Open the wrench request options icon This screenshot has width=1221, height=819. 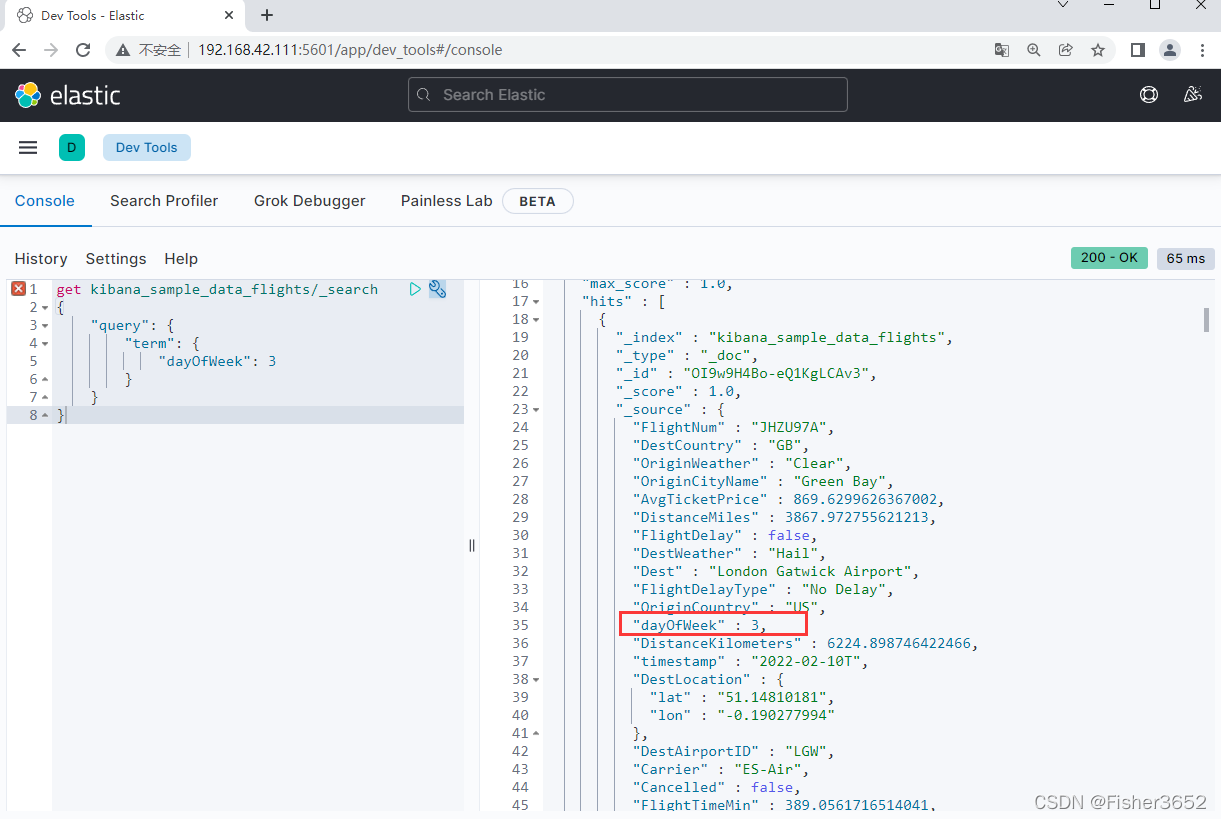[437, 289]
